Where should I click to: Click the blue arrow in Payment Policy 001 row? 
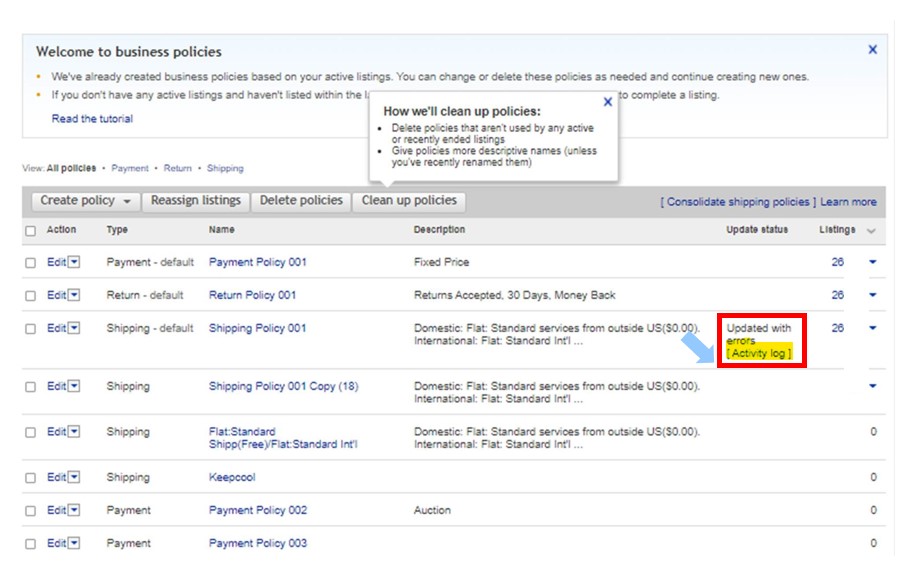click(873, 262)
